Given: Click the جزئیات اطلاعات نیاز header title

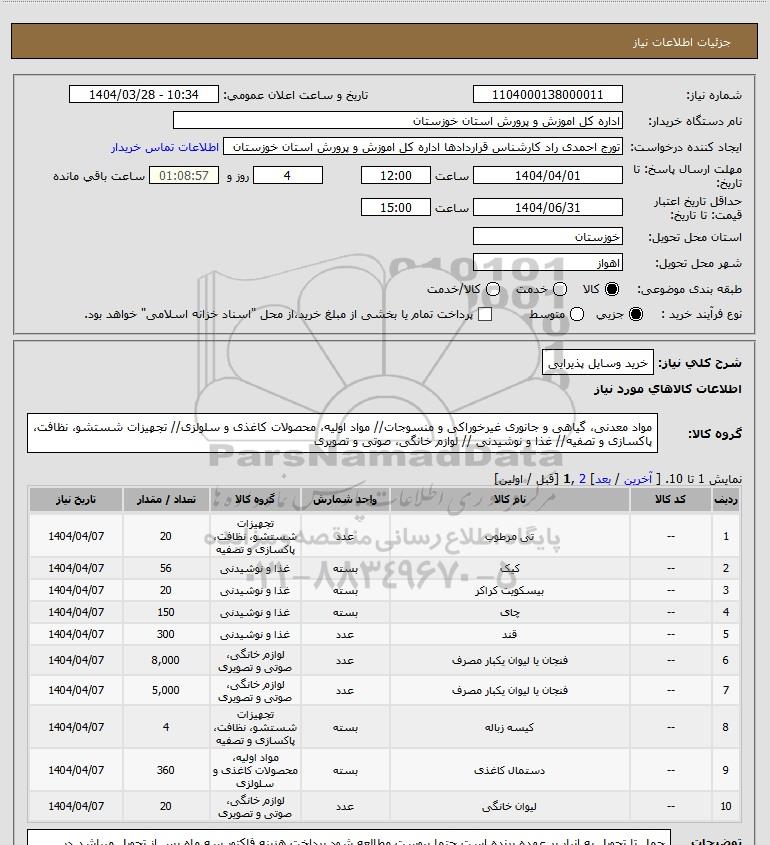Looking at the screenshot, I should (682, 41).
